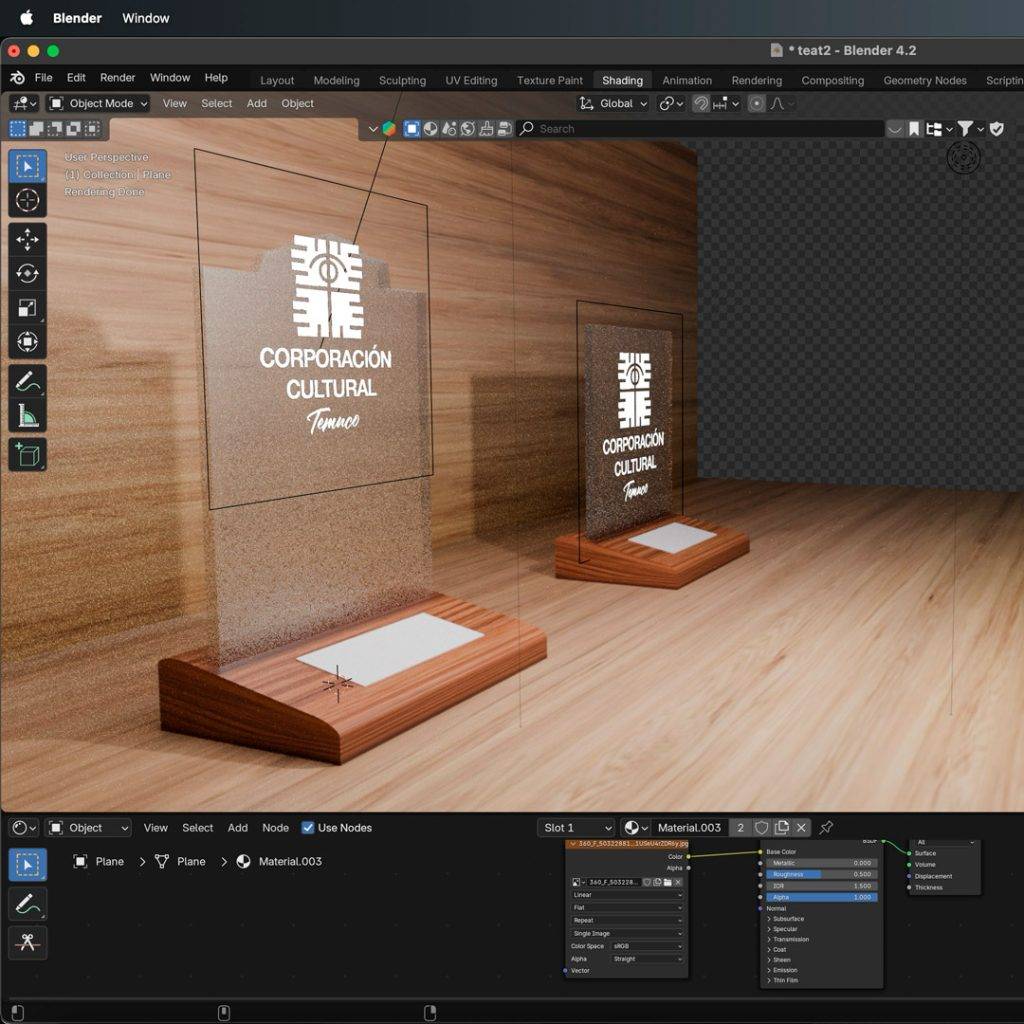Set selection mode to Subtract
This screenshot has height=1024, width=1024.
[56, 129]
